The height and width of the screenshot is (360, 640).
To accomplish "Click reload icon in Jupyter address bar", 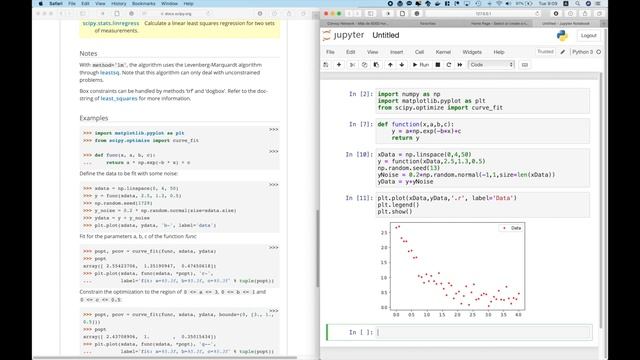I will [x=537, y=13].
